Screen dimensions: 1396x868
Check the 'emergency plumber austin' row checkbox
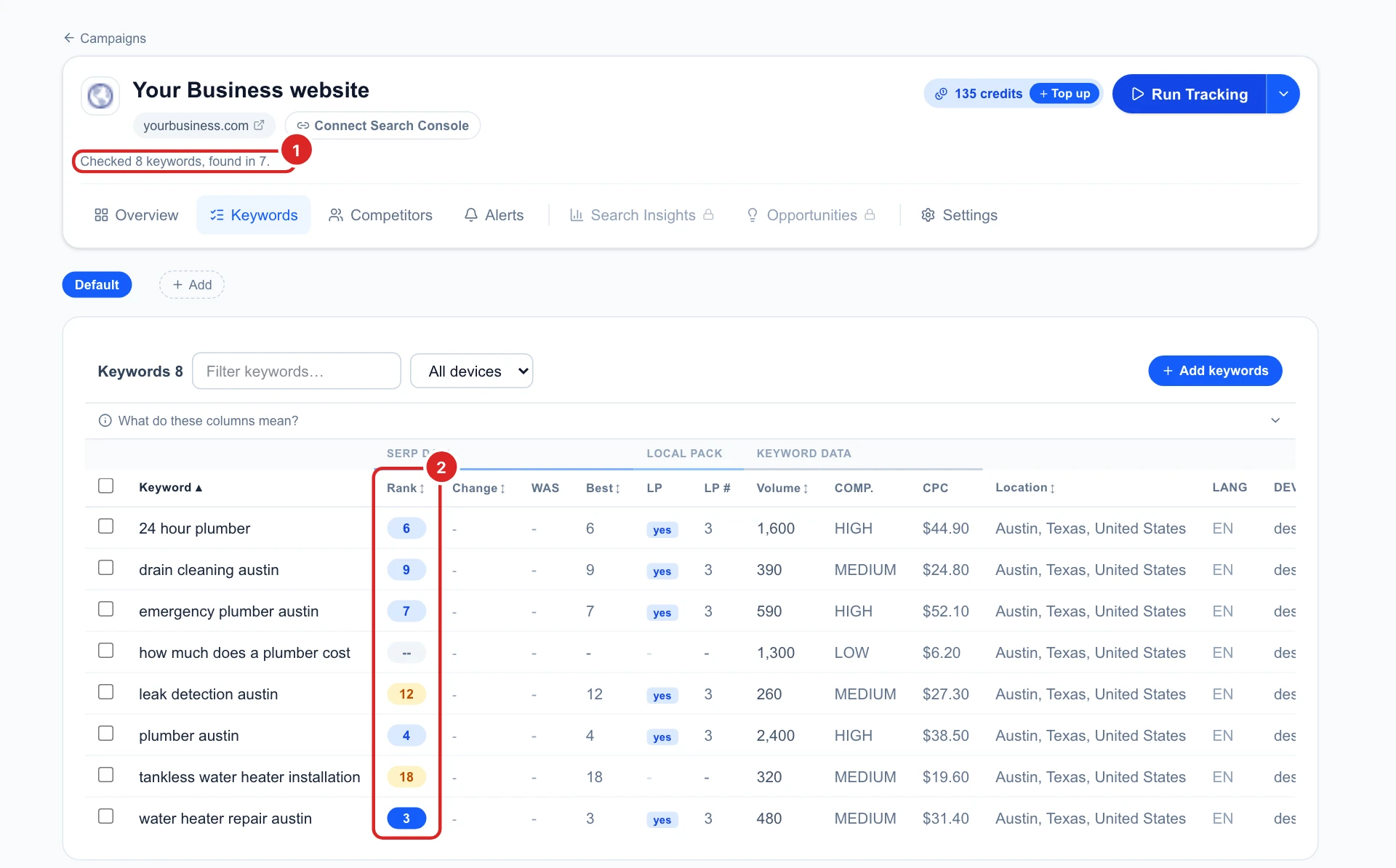tap(106, 608)
